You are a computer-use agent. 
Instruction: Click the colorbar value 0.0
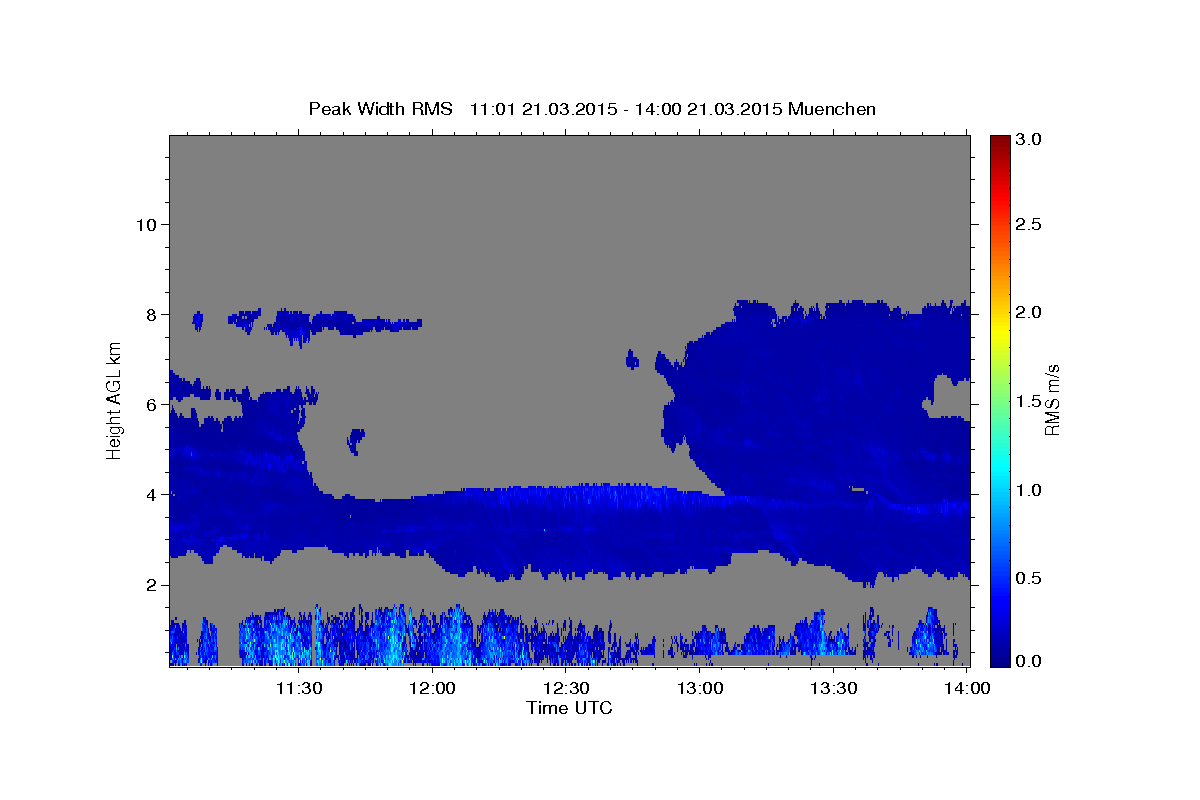[1030, 662]
